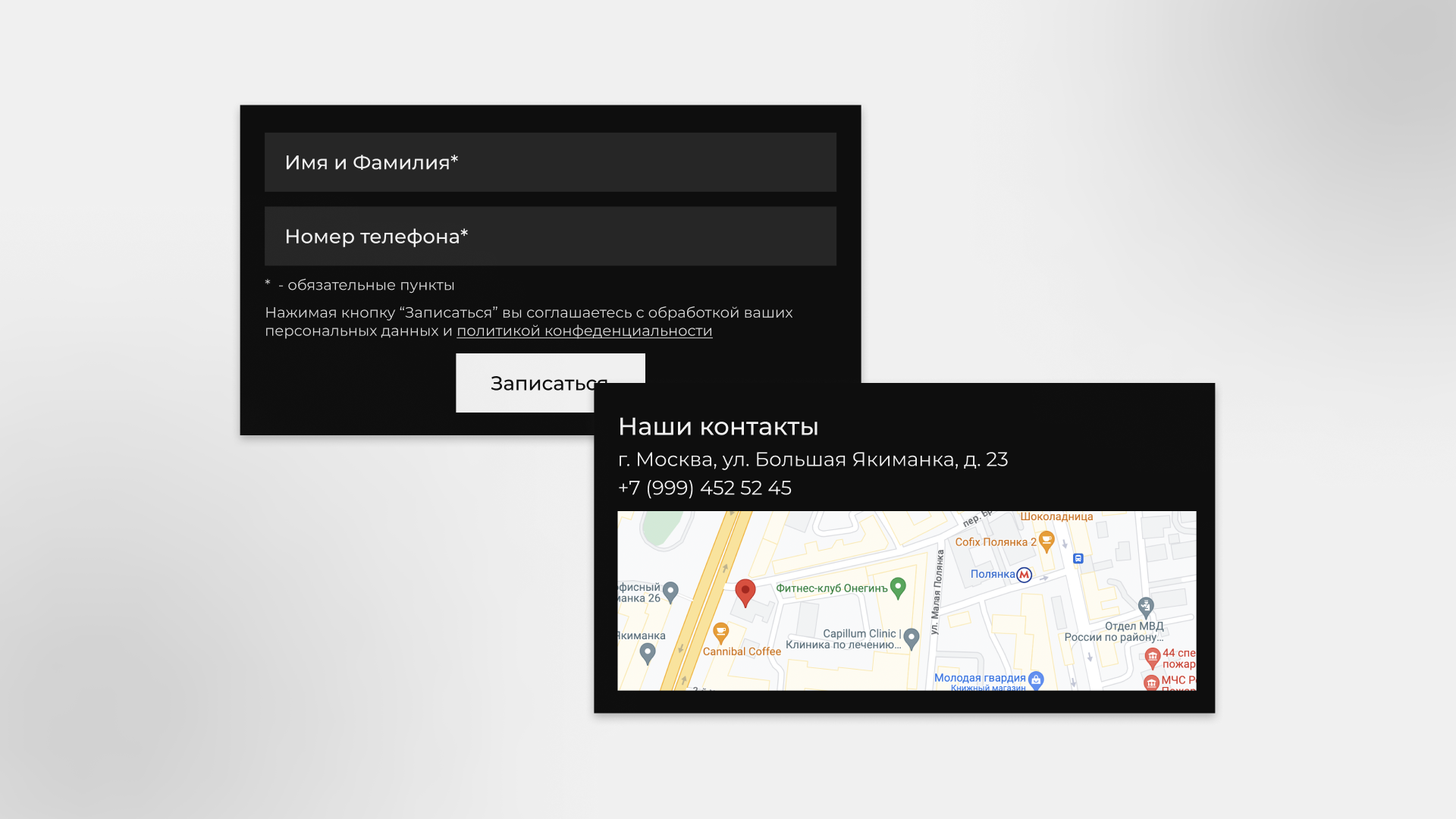Click the blue bus stop icon
Viewport: 1456px width, 819px height.
(1078, 559)
